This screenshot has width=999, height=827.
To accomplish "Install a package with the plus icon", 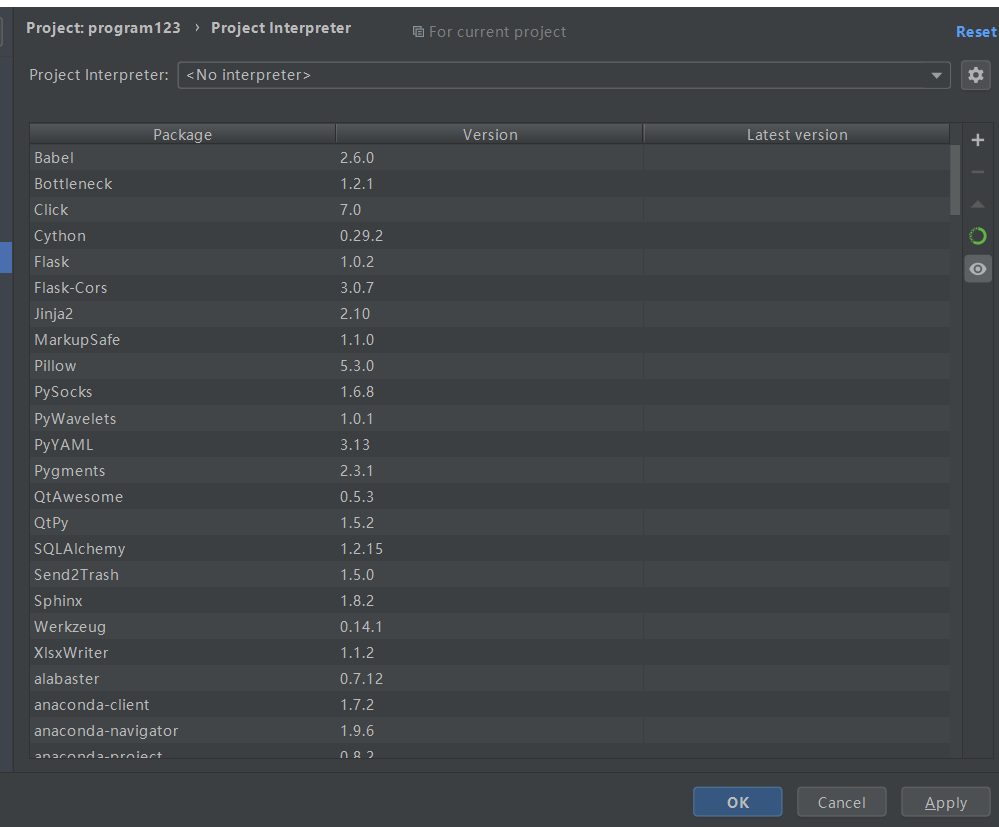I will pos(977,140).
